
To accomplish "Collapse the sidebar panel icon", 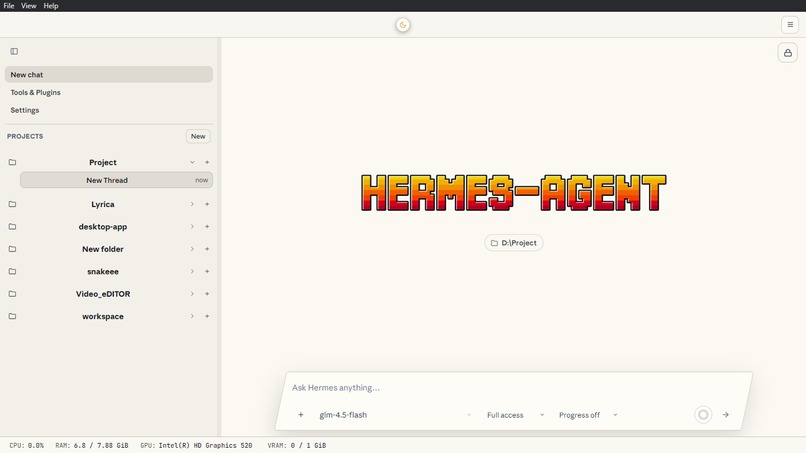I will point(14,51).
